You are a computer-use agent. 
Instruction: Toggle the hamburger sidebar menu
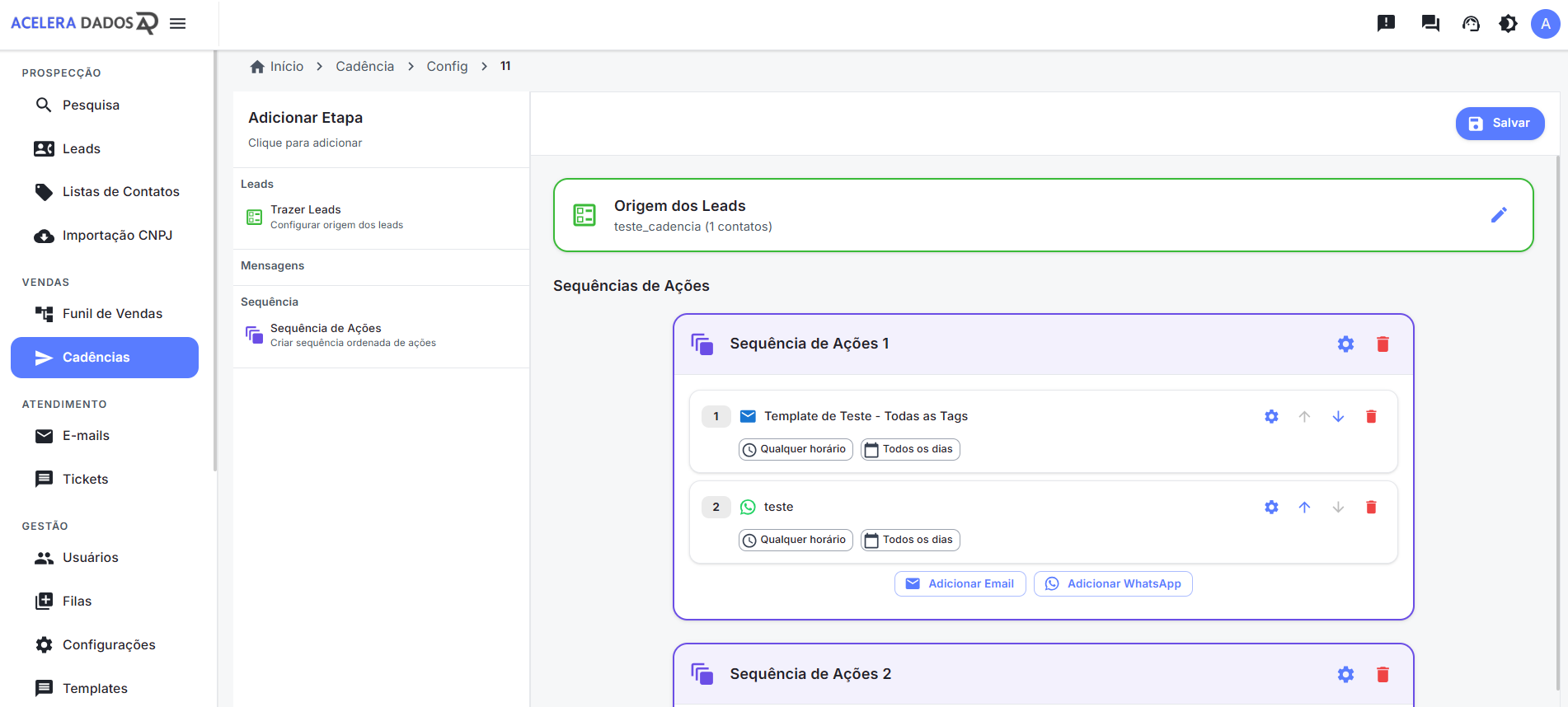(177, 24)
